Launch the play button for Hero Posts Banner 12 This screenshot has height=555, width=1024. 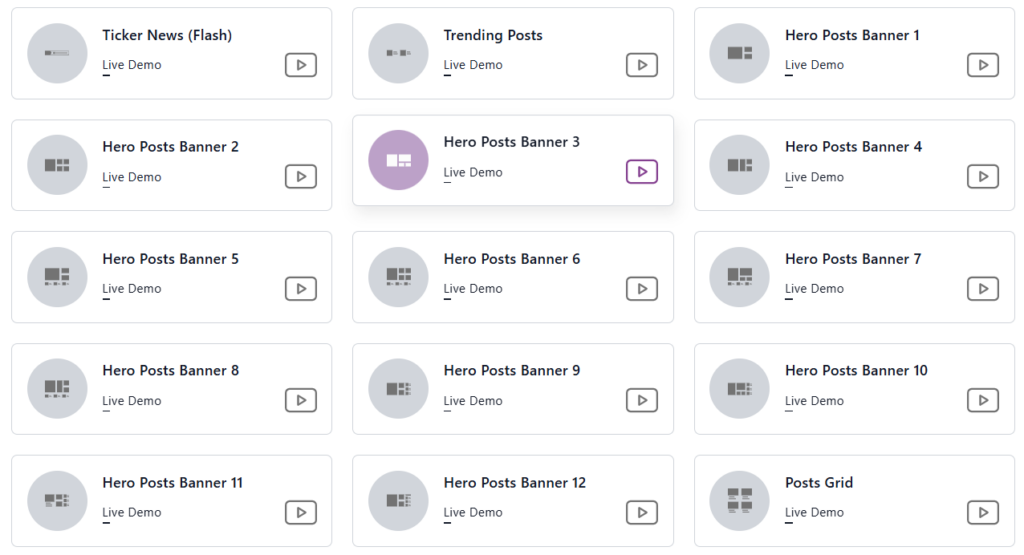[642, 513]
